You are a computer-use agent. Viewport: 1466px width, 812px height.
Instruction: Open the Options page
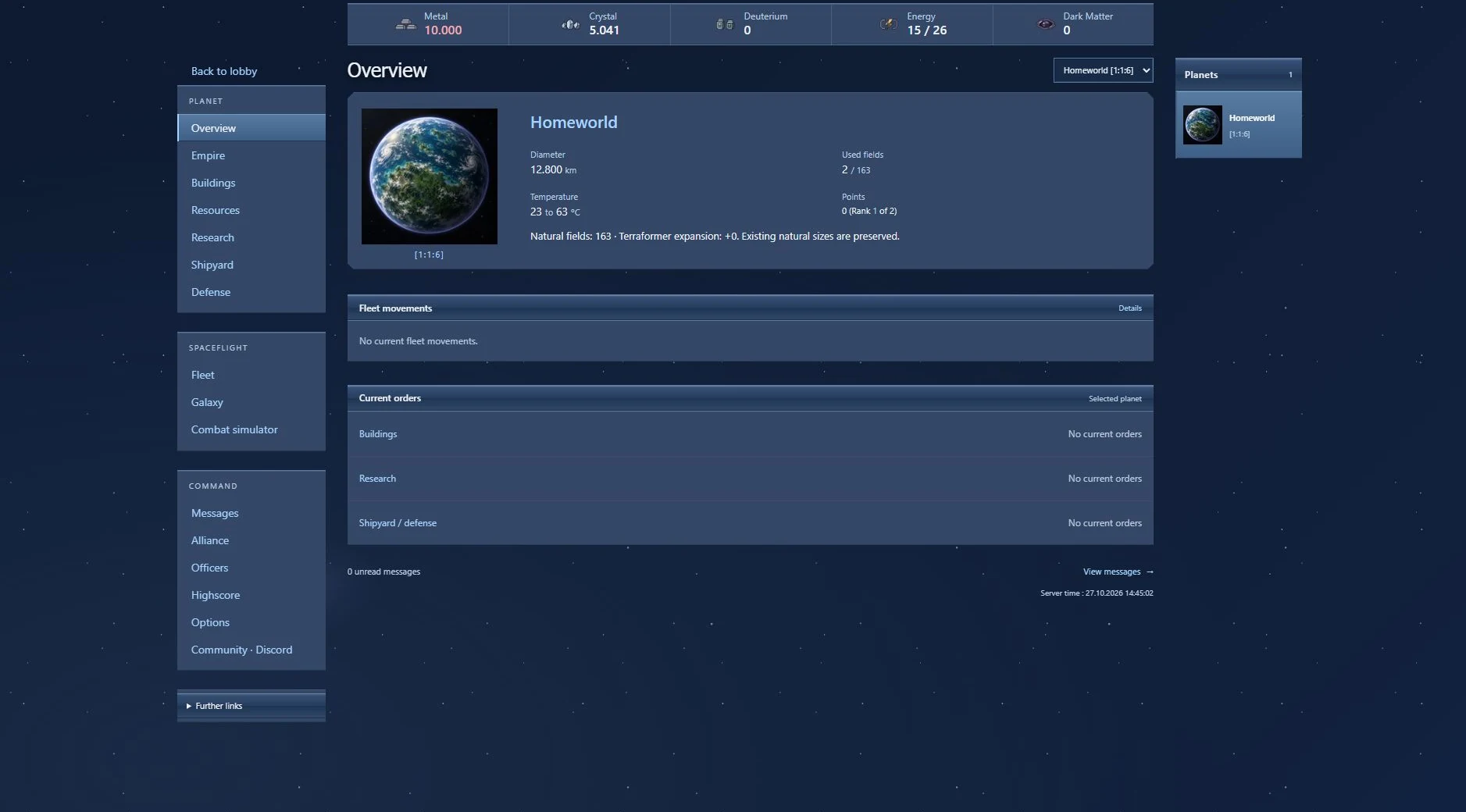251,622
